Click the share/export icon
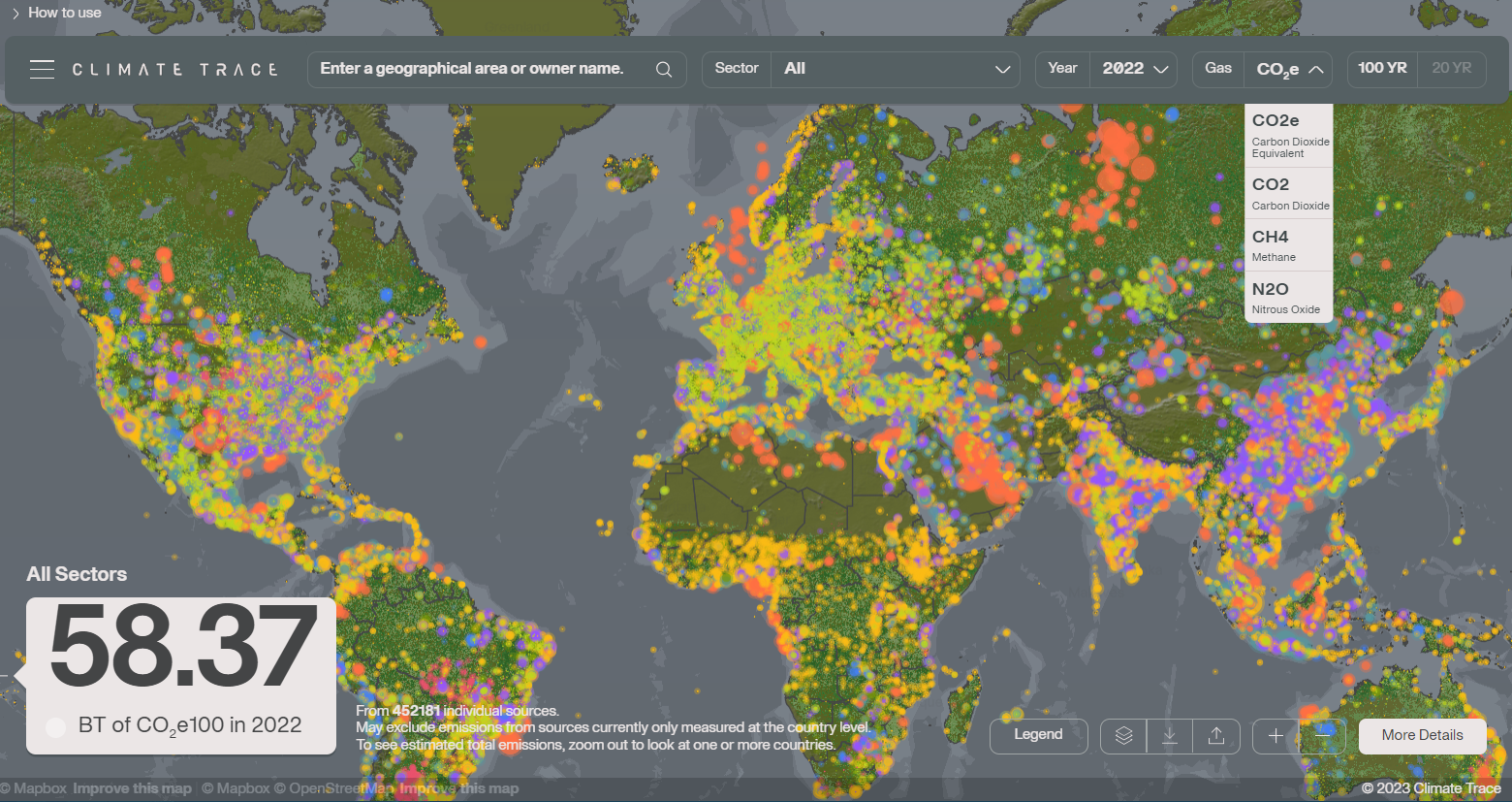Viewport: 1512px width, 802px height. click(x=1216, y=736)
